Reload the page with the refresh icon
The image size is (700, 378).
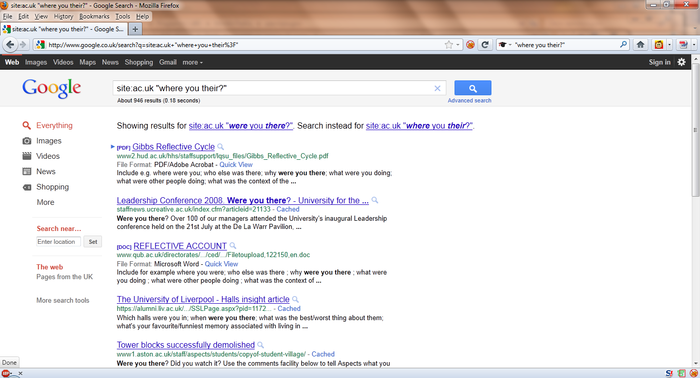[485, 45]
